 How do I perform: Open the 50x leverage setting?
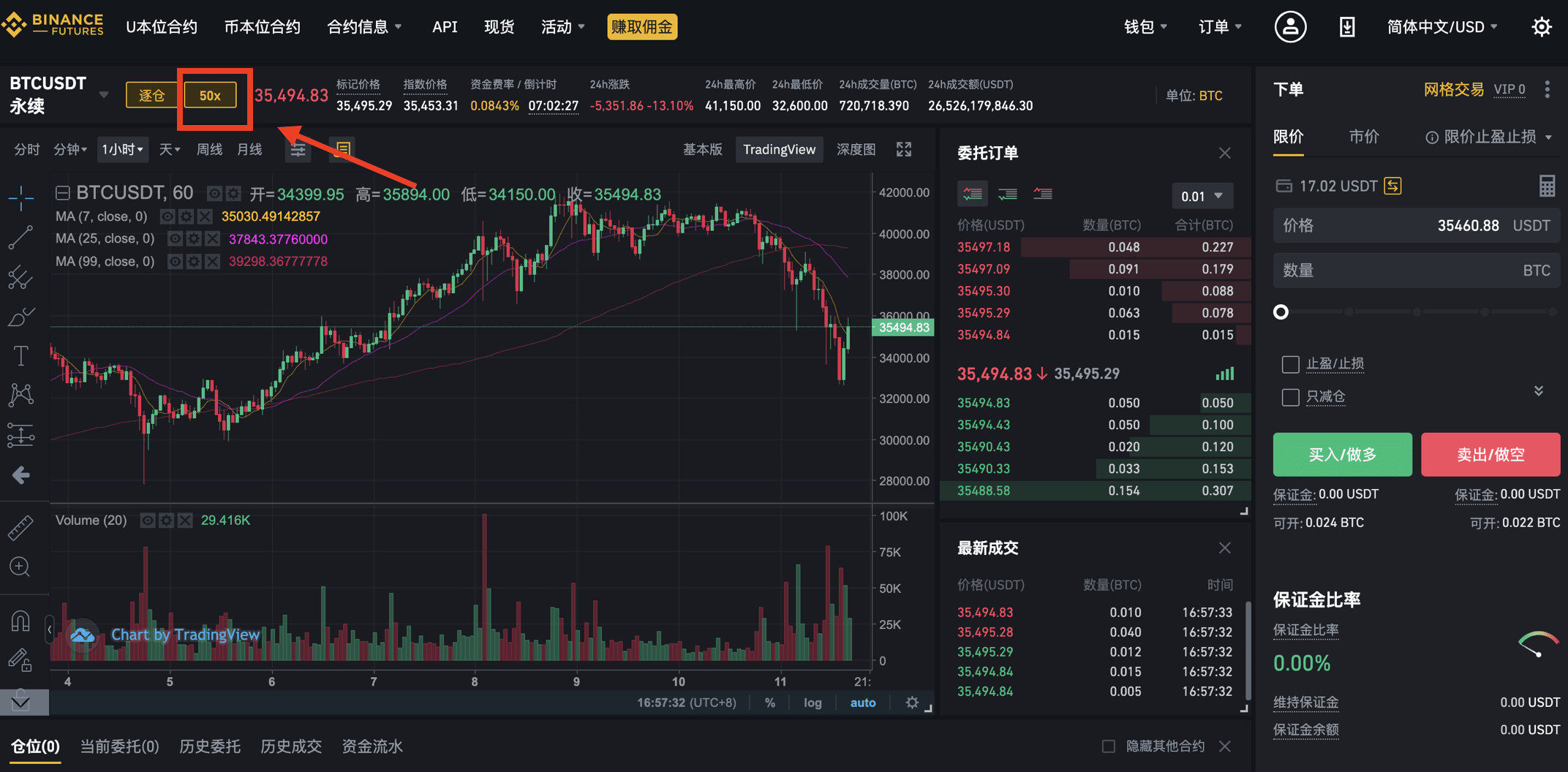click(211, 96)
